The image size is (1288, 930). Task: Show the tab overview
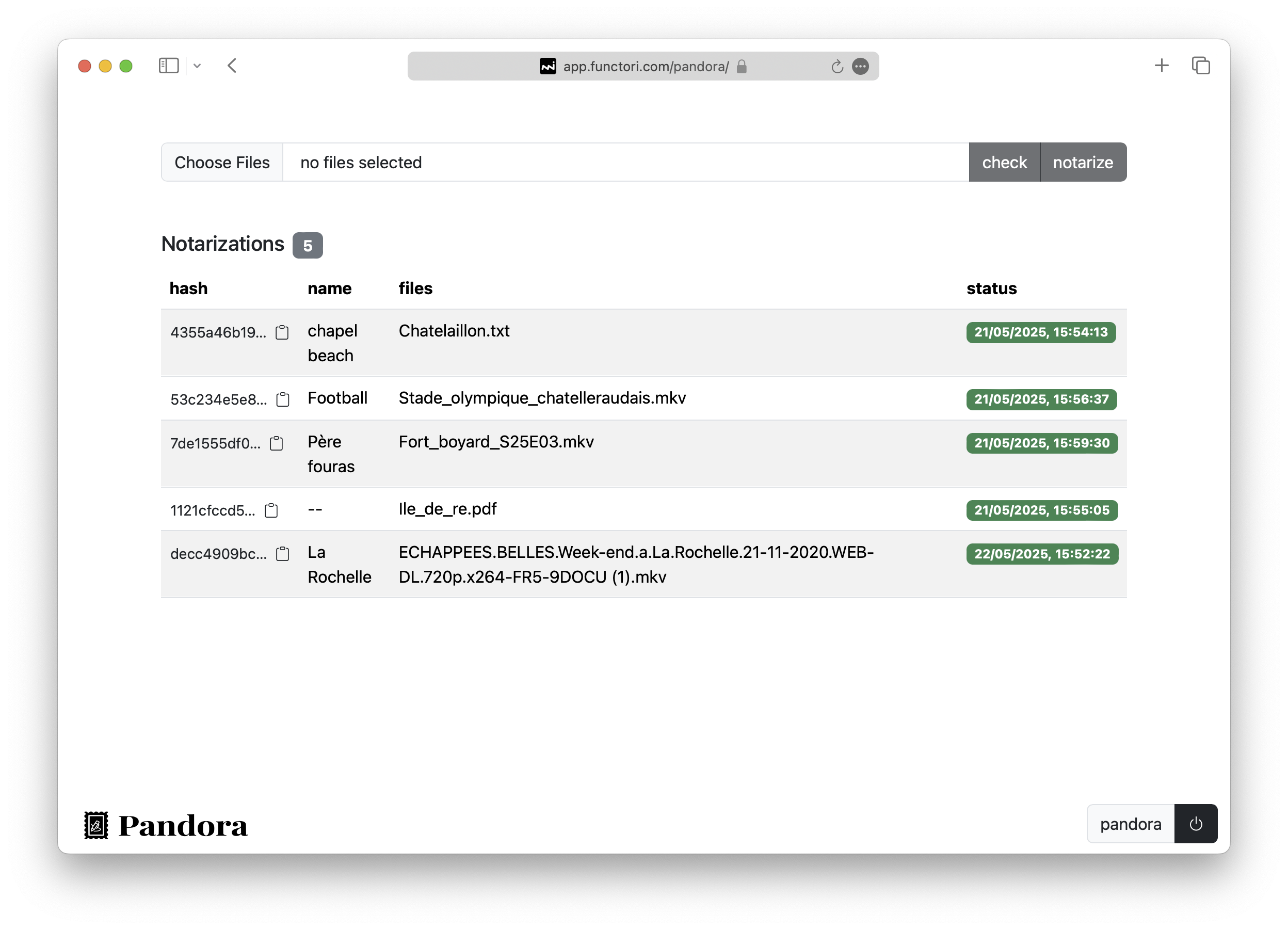click(x=1201, y=66)
